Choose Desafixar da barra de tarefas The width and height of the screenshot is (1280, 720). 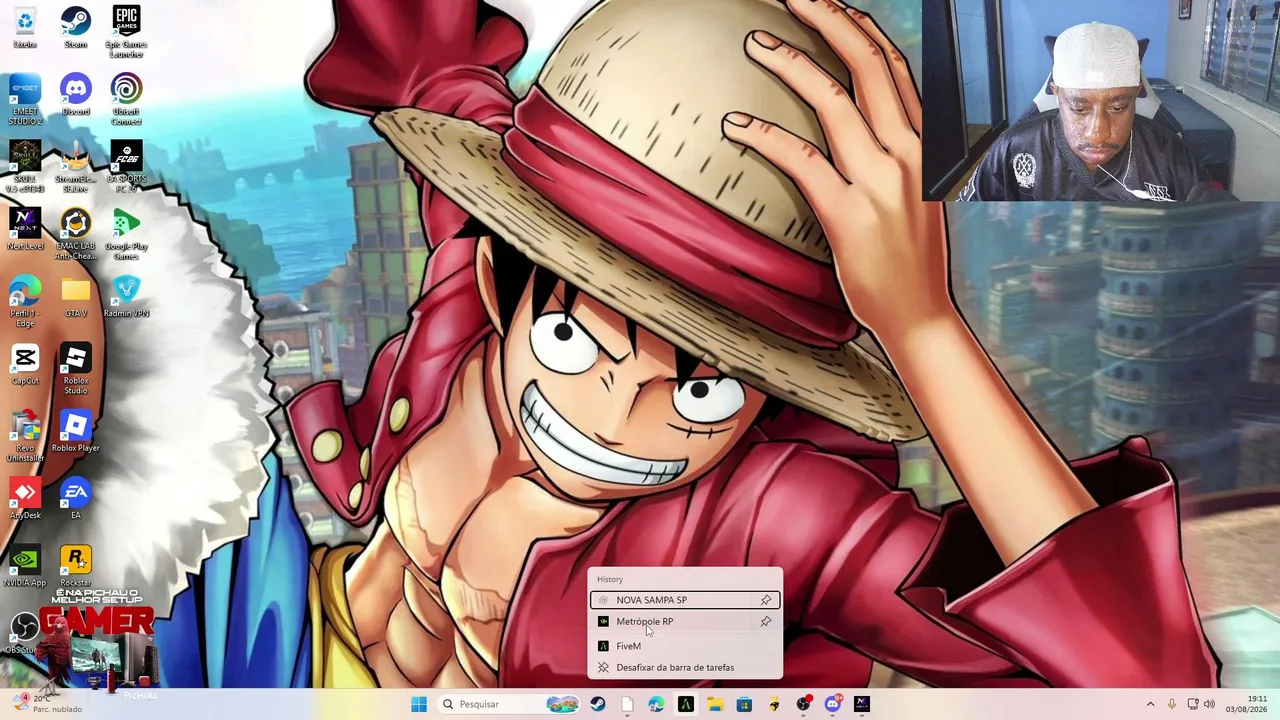pos(685,668)
